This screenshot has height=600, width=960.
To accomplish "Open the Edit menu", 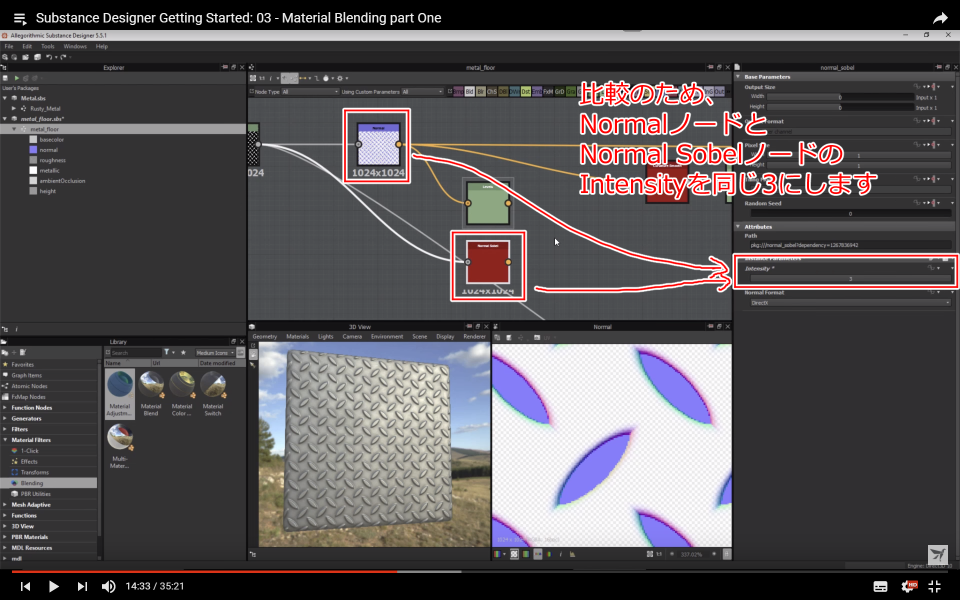I will click(27, 47).
